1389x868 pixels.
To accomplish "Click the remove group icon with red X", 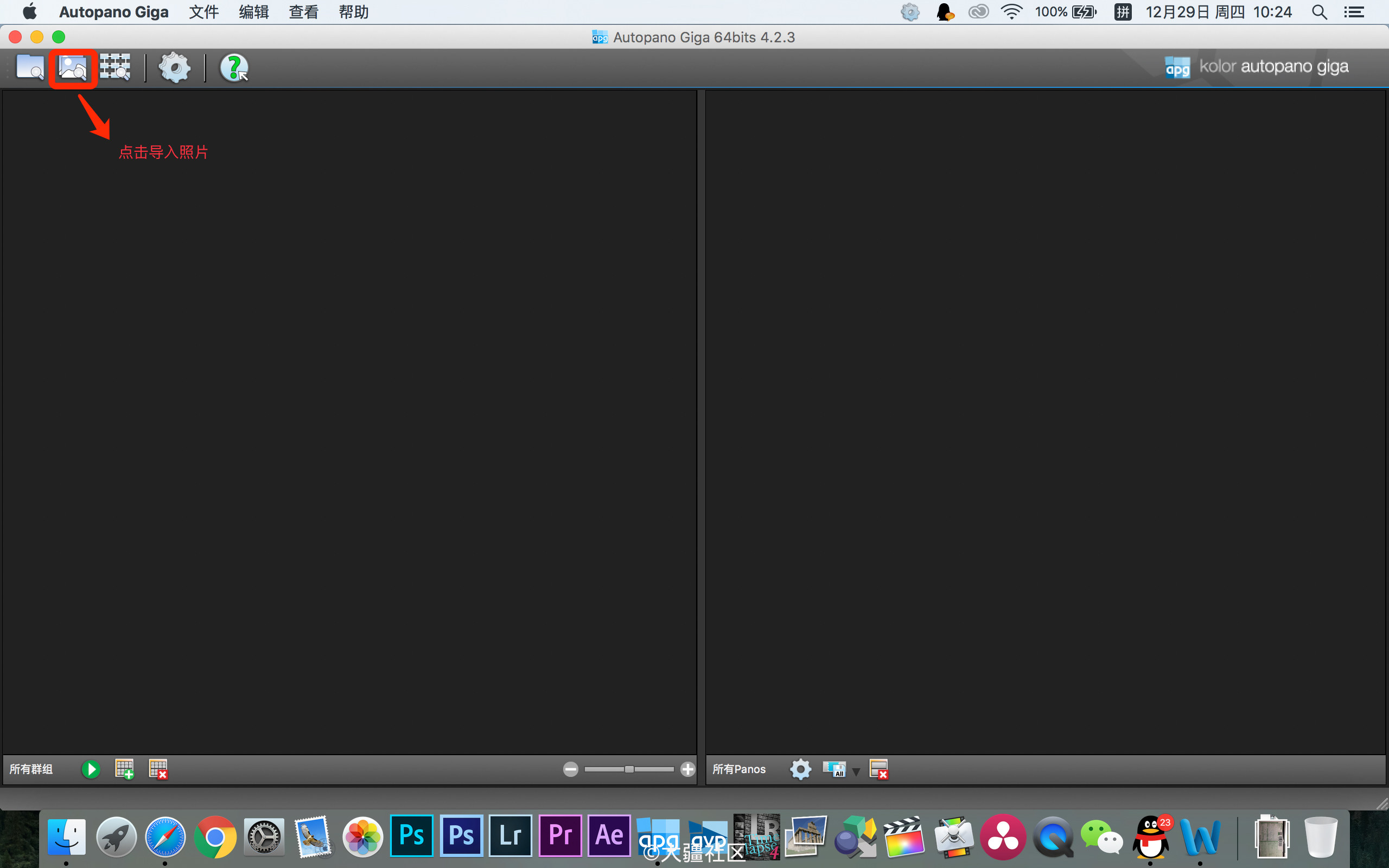I will (158, 769).
